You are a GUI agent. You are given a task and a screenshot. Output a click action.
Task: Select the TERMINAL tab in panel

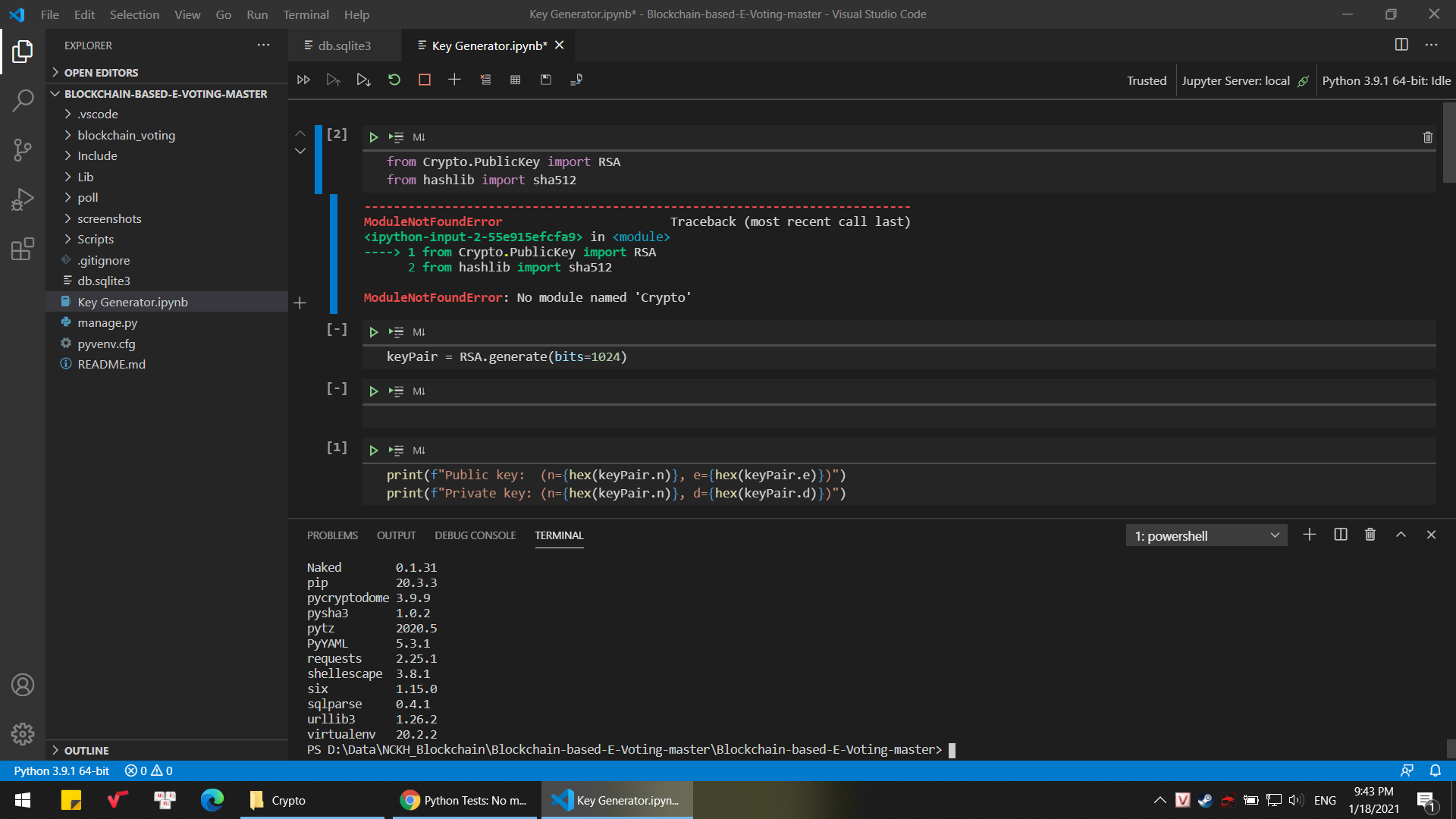[x=559, y=535]
